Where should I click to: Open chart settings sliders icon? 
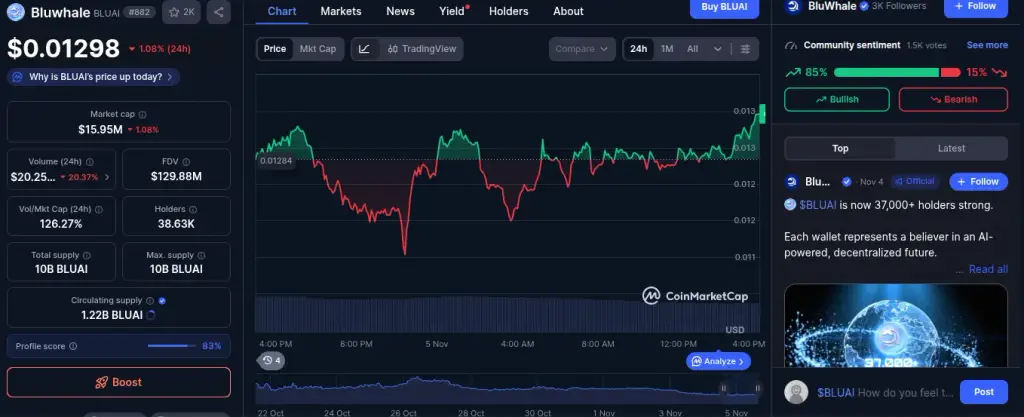tap(745, 49)
